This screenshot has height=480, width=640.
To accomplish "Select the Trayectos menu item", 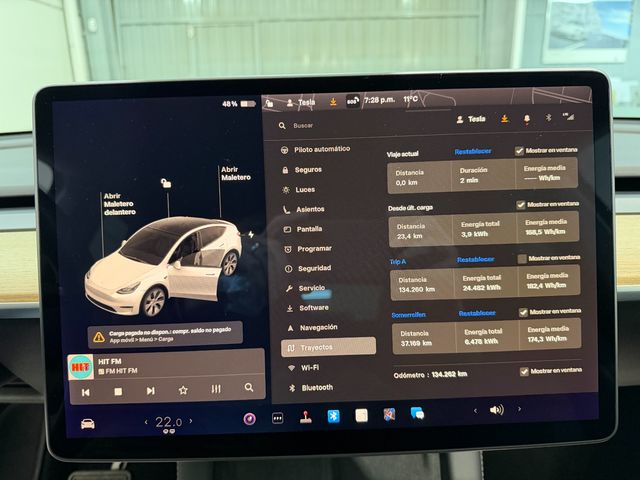I will click(328, 347).
